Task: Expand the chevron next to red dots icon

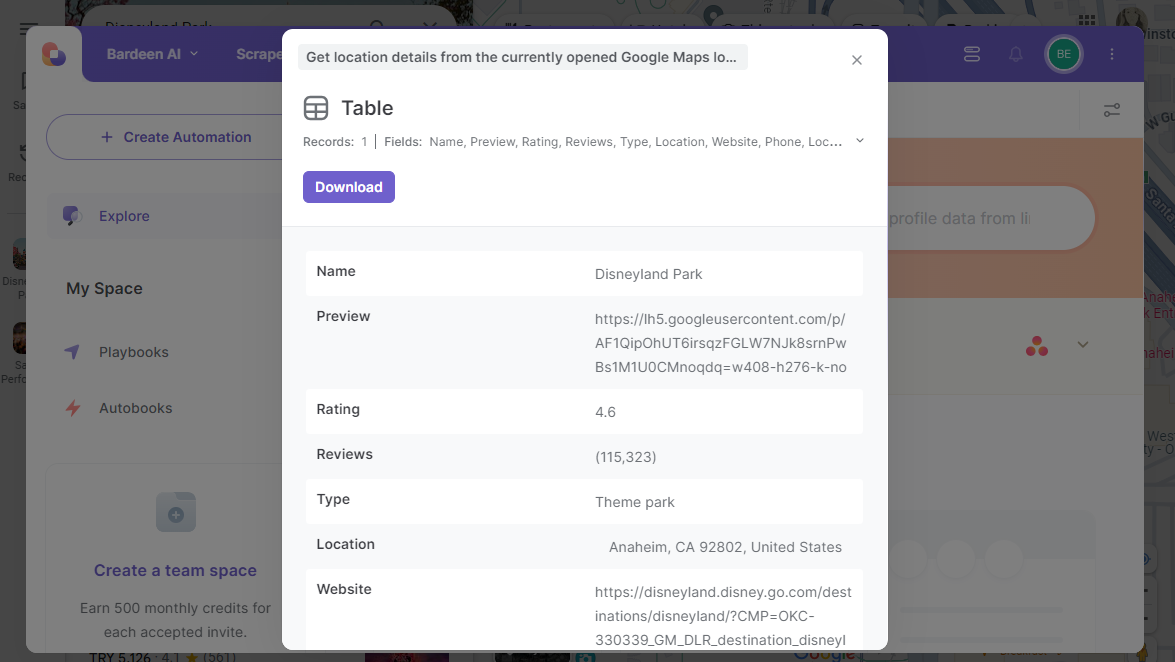Action: click(x=1083, y=345)
